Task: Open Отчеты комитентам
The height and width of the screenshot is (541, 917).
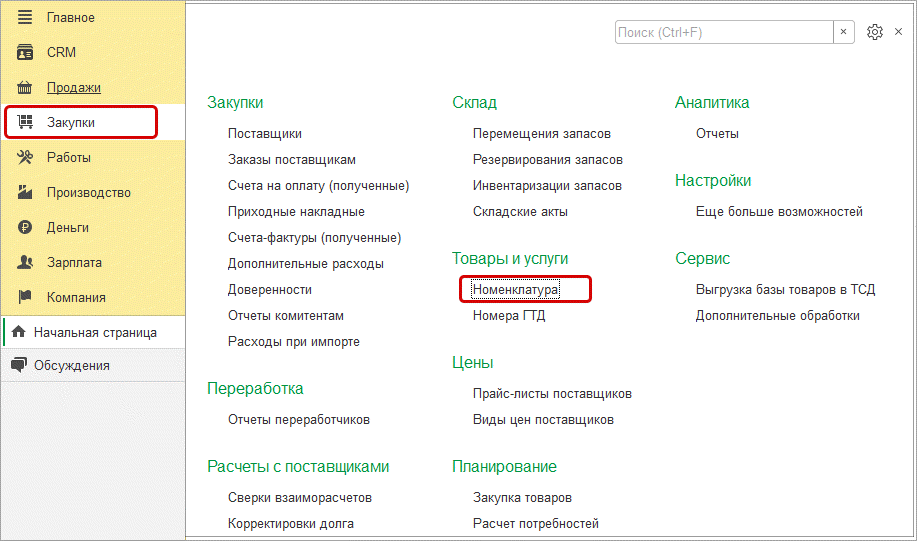Action: [286, 316]
